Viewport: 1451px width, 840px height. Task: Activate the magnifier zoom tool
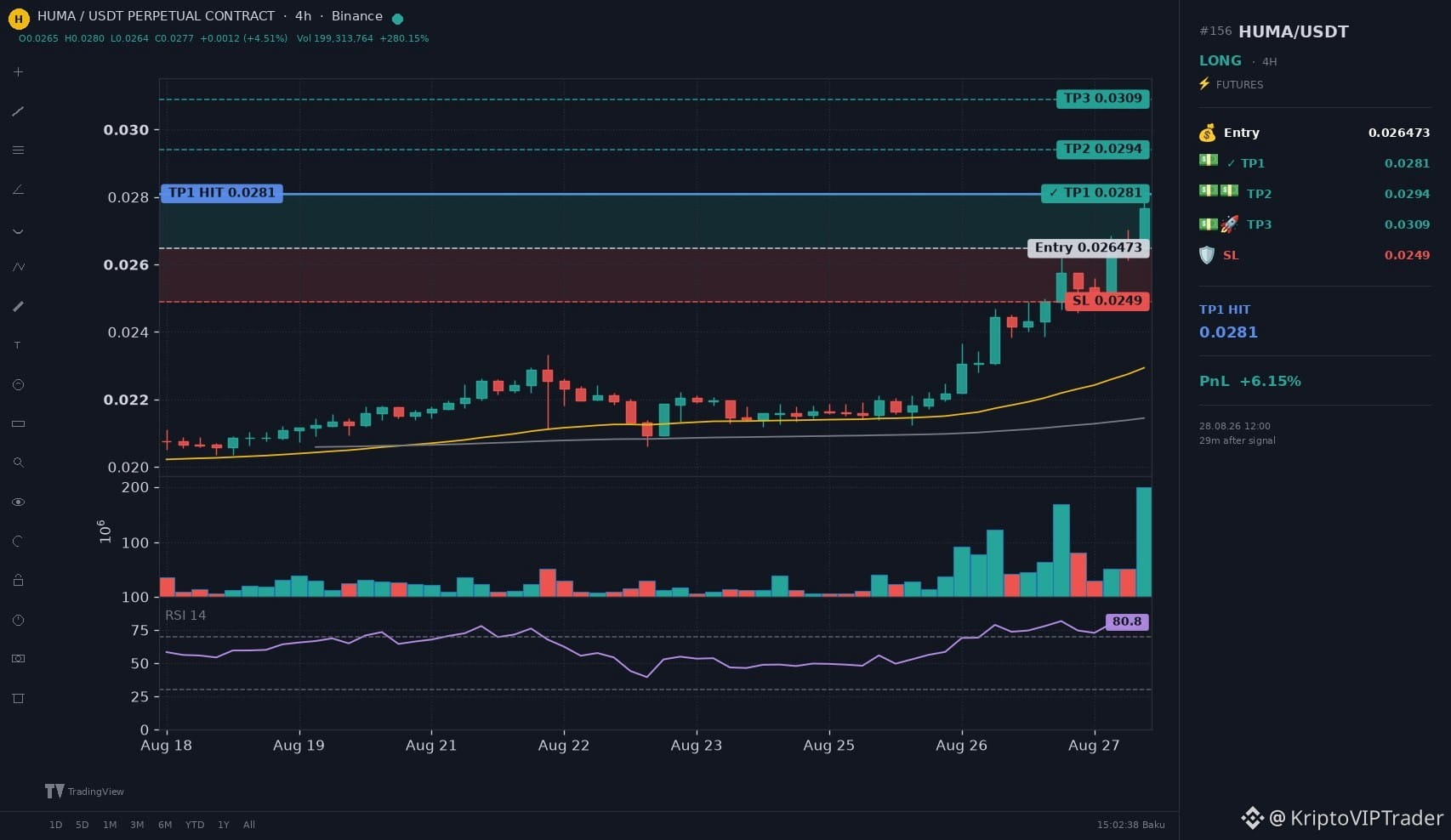(x=18, y=463)
